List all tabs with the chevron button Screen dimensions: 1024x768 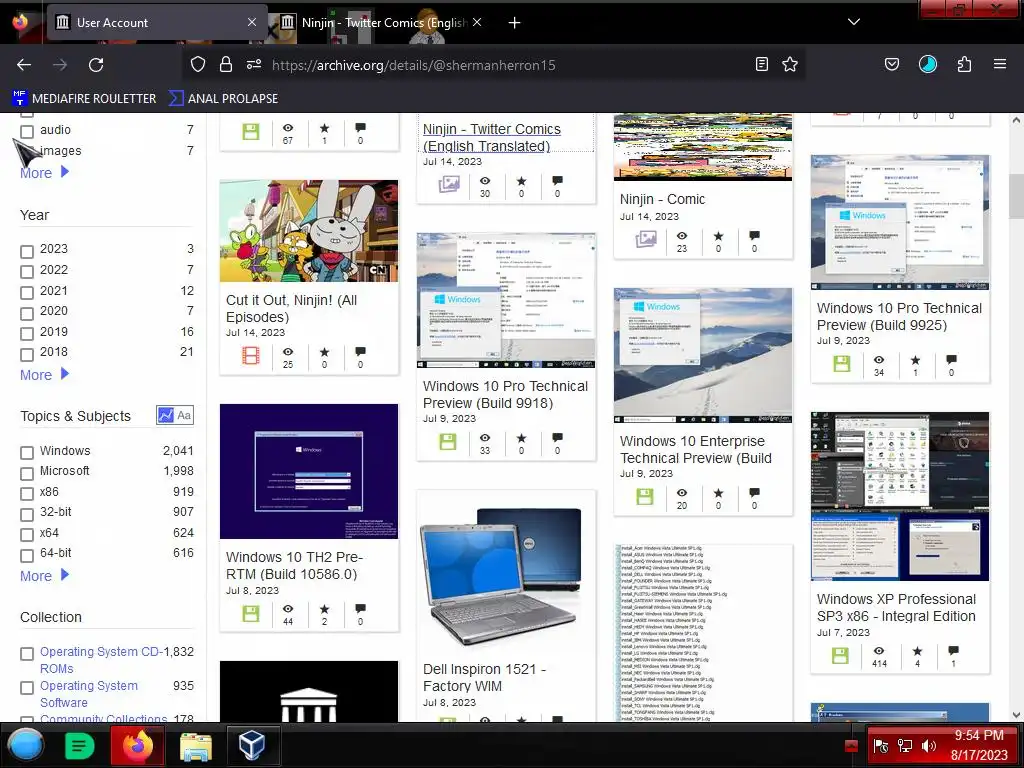tap(854, 22)
